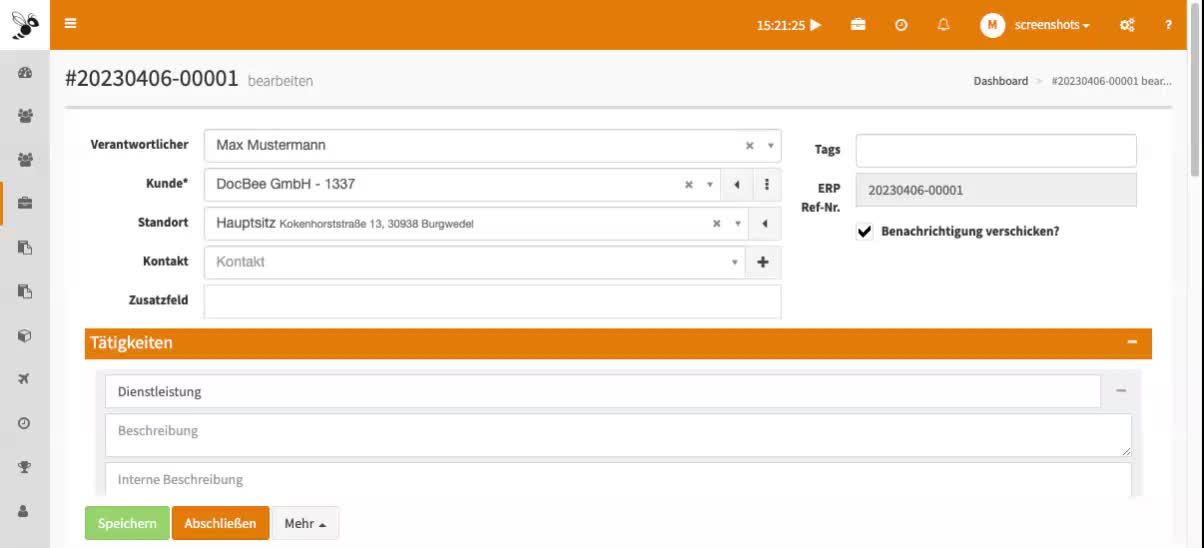Click the Speichern button
The image size is (1204, 548).
[127, 523]
